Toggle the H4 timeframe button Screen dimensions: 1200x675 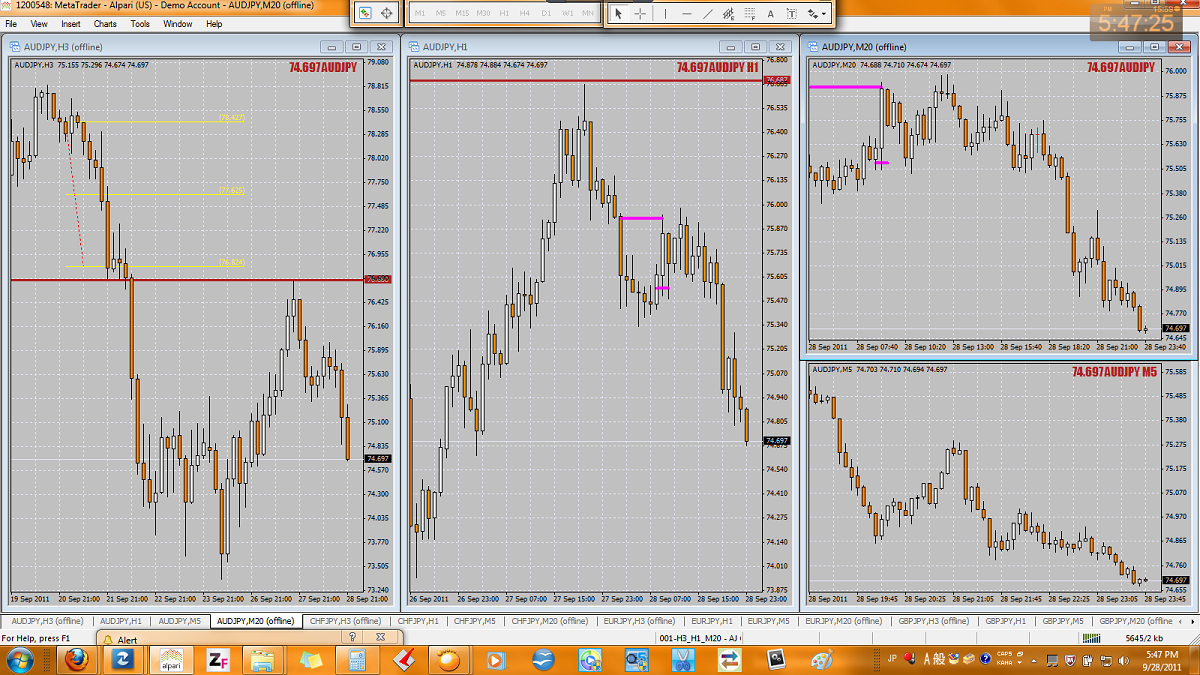[525, 14]
